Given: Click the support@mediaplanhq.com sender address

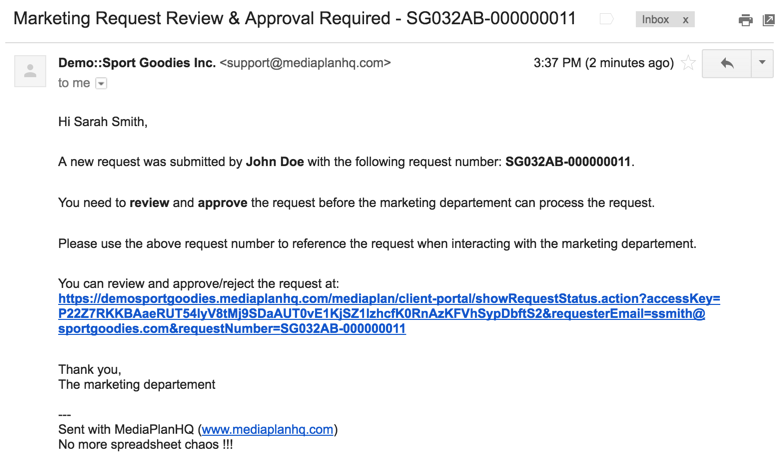Looking at the screenshot, I should [305, 63].
